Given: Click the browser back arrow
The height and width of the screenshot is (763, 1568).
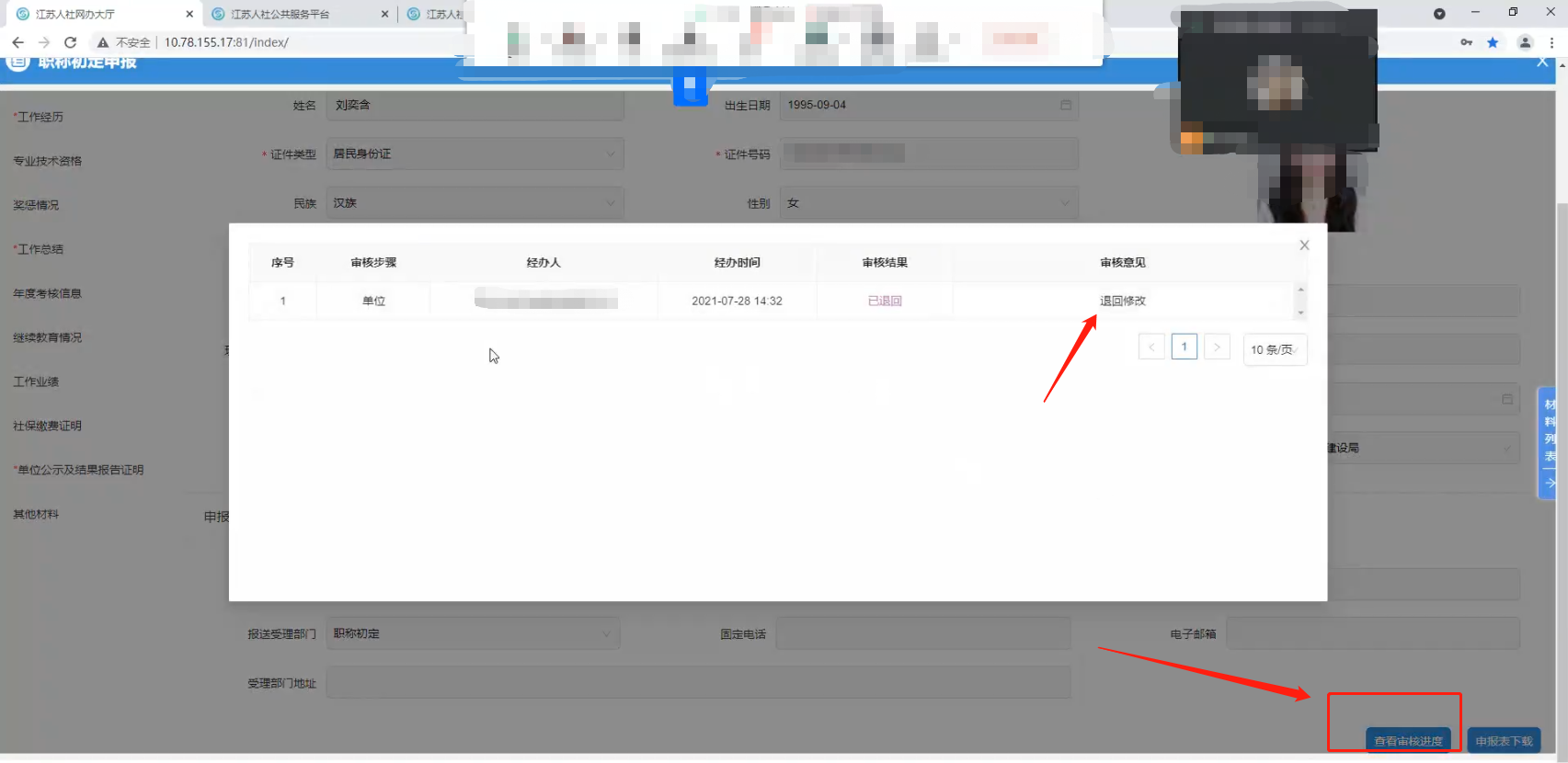Looking at the screenshot, I should 17,42.
